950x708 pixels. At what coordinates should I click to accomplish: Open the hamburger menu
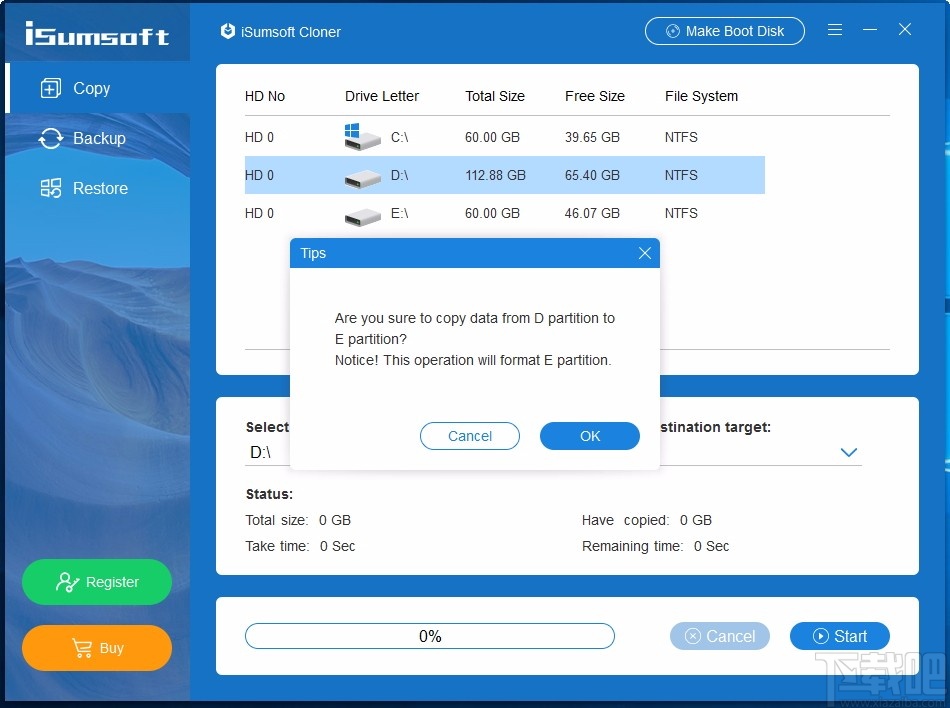click(x=835, y=30)
